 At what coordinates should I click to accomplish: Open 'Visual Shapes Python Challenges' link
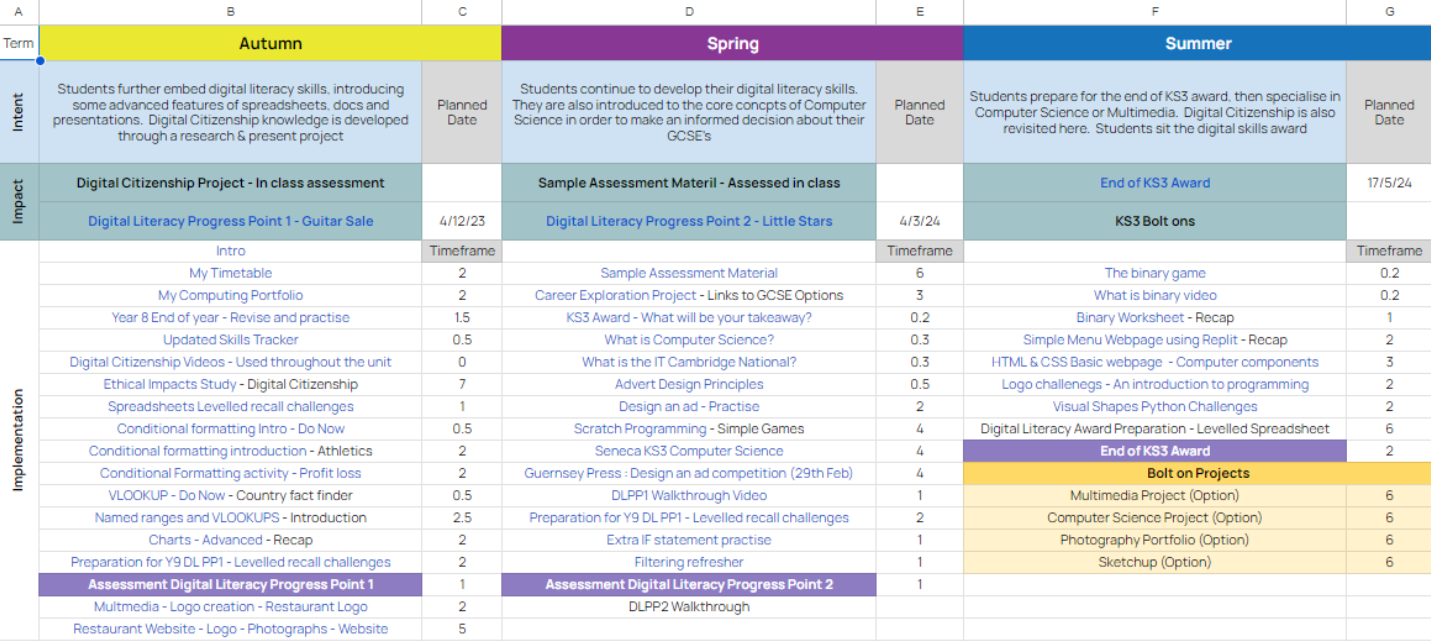tap(1154, 407)
